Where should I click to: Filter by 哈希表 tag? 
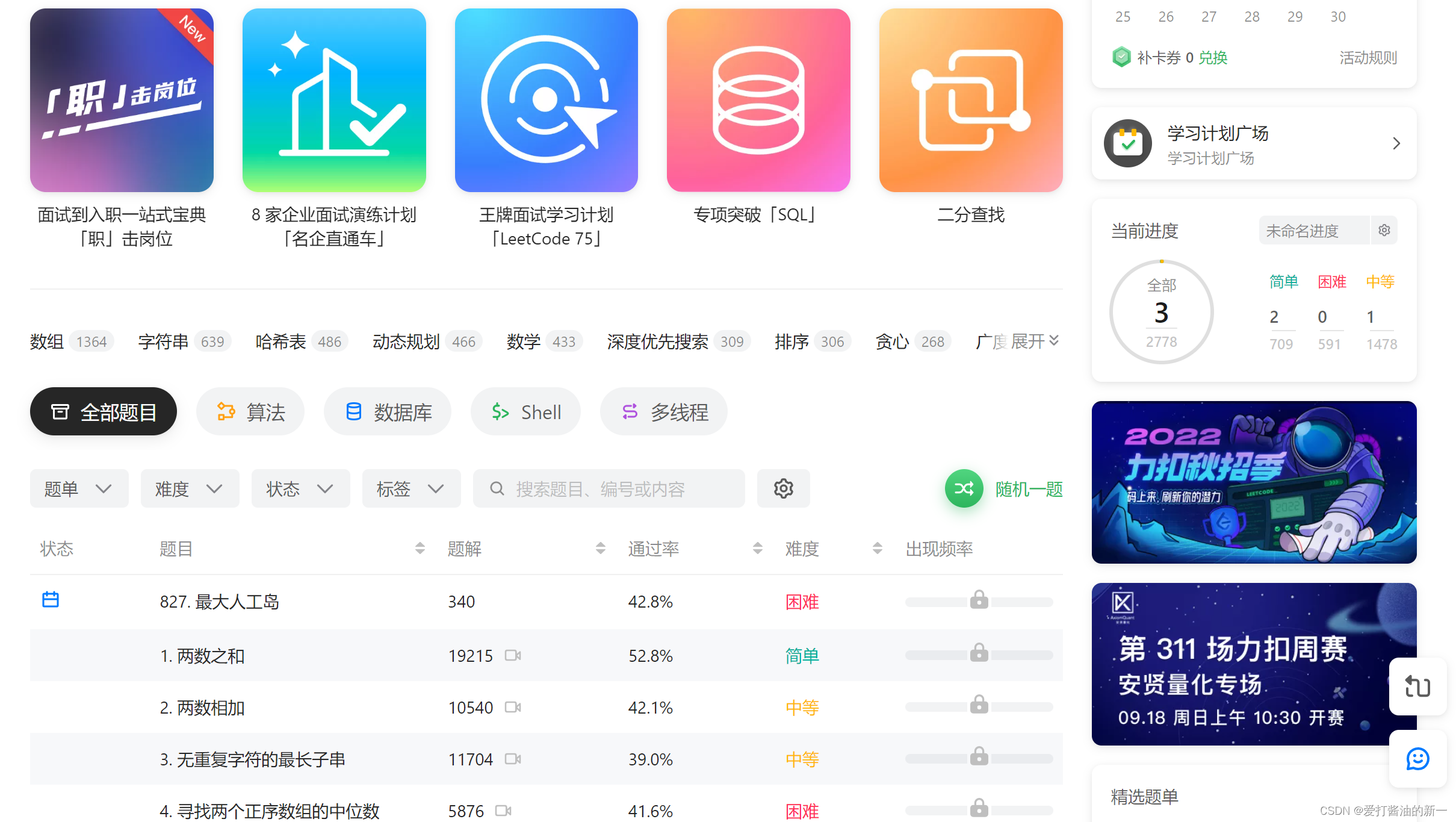pos(302,341)
